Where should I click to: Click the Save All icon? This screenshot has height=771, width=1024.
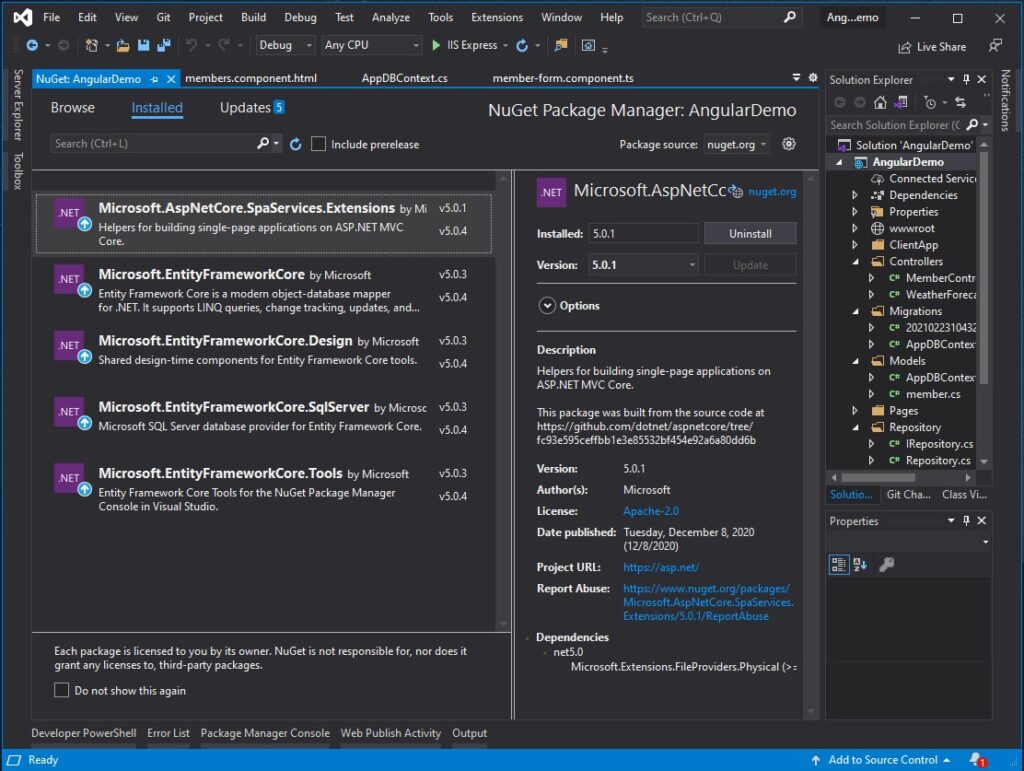(163, 45)
